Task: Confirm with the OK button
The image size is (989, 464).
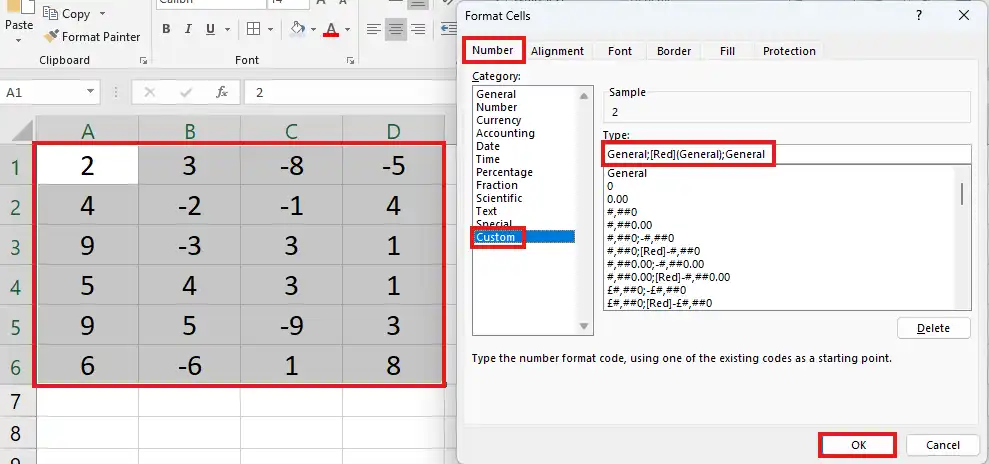Action: tap(858, 445)
